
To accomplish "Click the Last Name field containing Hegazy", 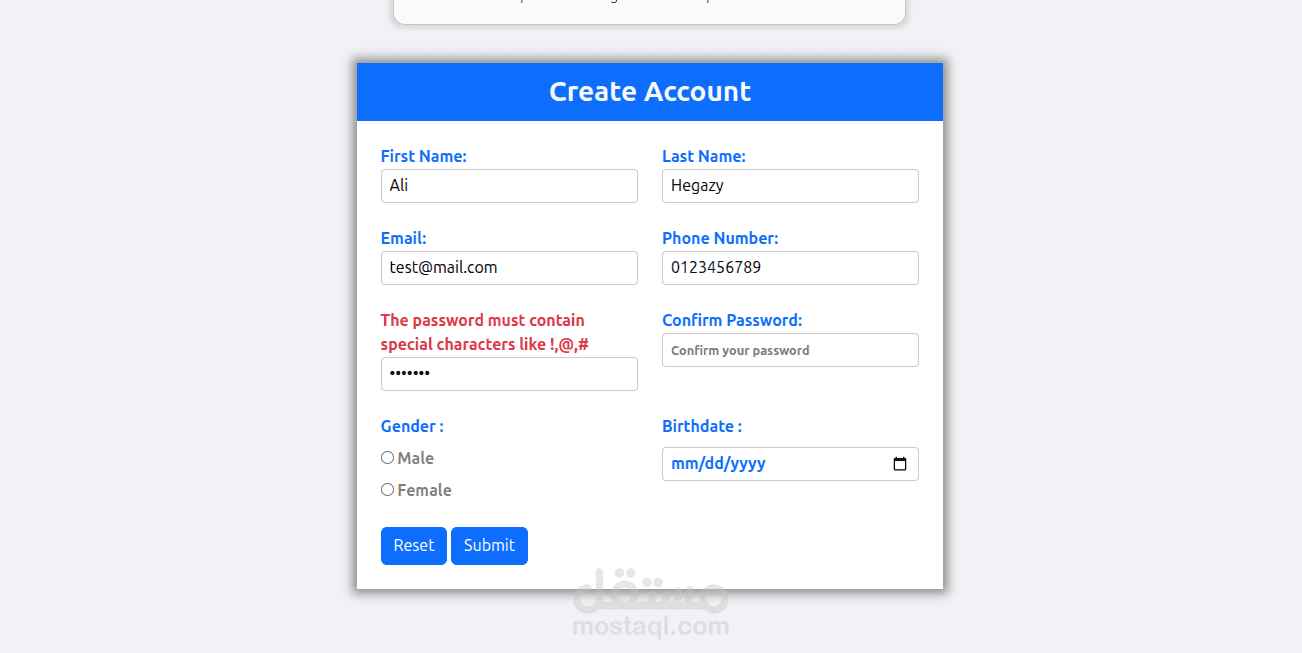I will 790,186.
